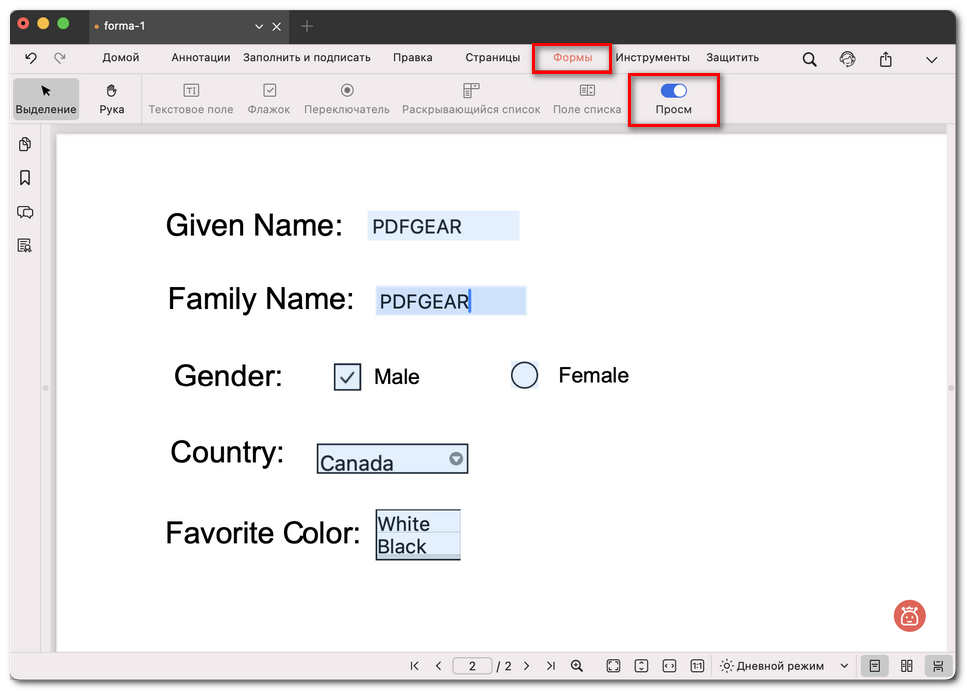
Task: Expand the chevron menu at top right
Action: (x=931, y=60)
